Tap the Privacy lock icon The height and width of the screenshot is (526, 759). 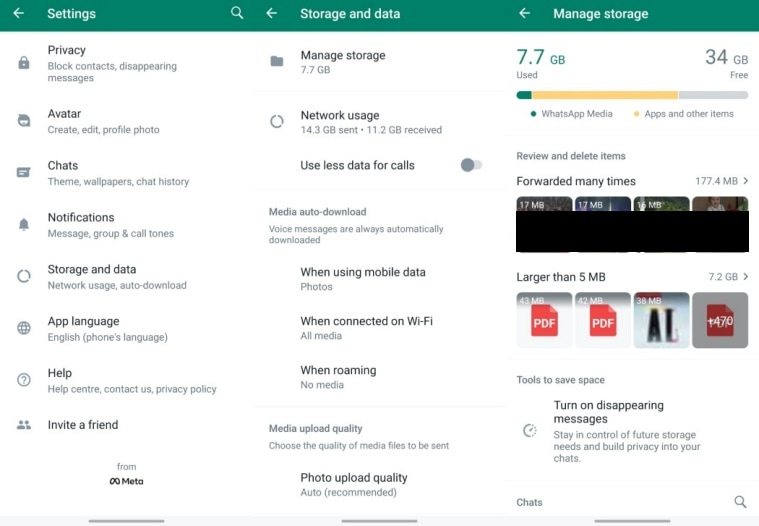(x=24, y=62)
